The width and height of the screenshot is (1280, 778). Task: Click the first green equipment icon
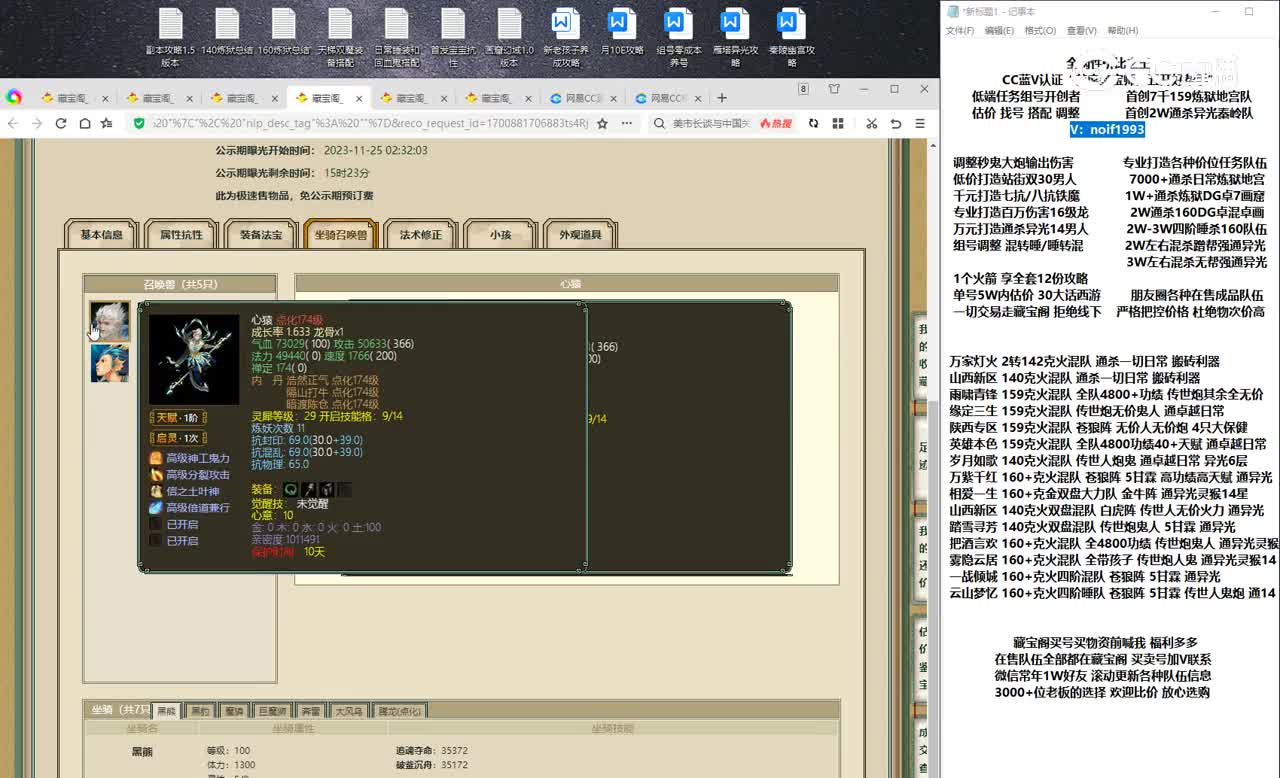coord(290,489)
